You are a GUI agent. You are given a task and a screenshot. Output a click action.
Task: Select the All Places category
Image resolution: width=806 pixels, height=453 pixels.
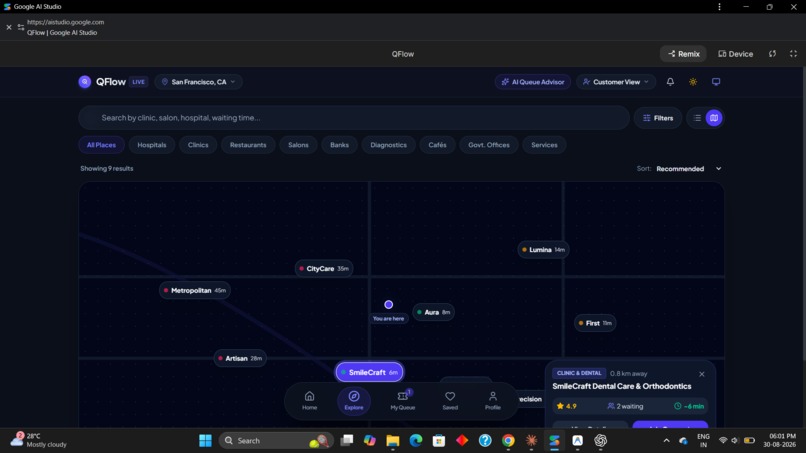101,145
